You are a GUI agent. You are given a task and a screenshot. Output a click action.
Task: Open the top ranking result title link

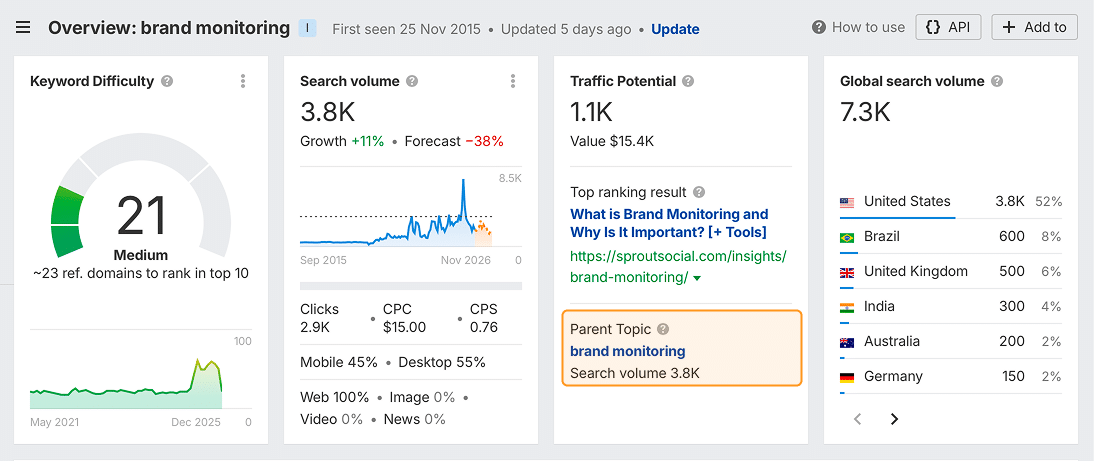coord(669,223)
